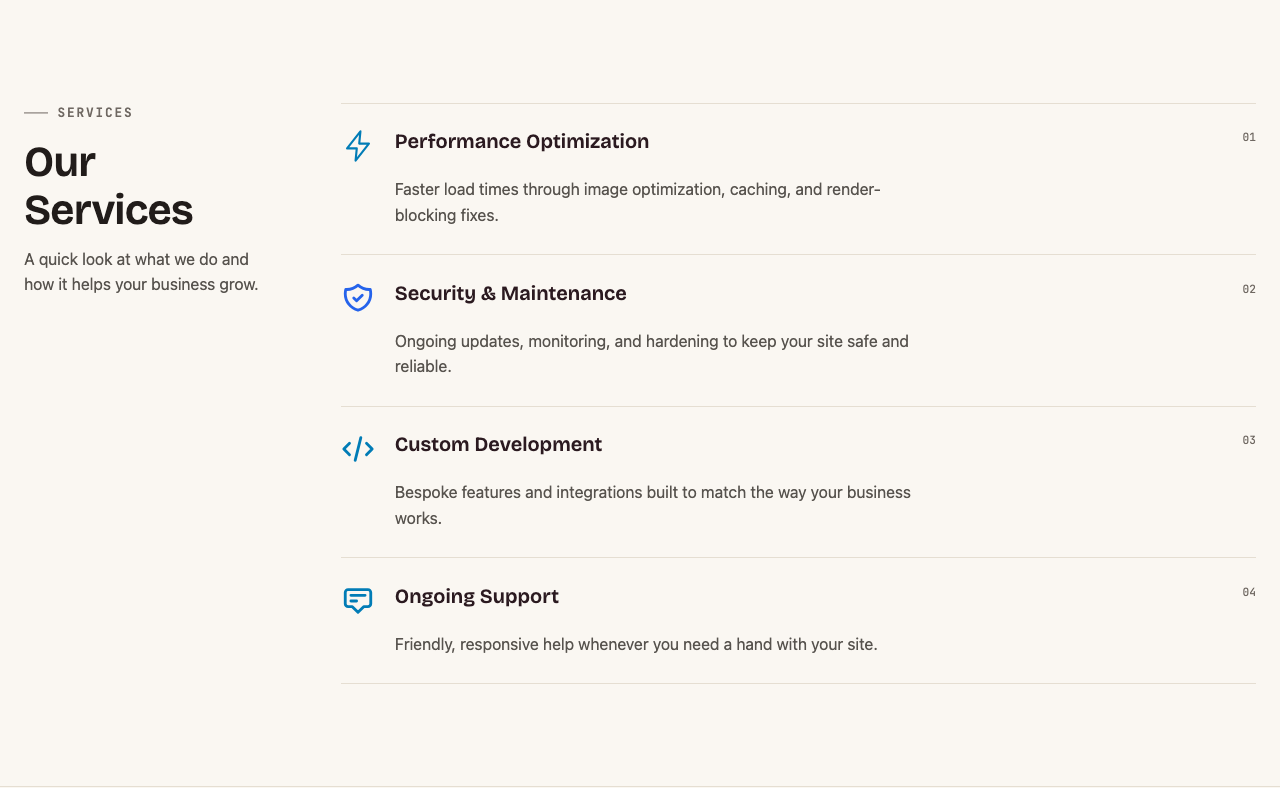Click the SERVICES eyebrow label
Viewport: 1280px width, 788px height.
click(95, 113)
